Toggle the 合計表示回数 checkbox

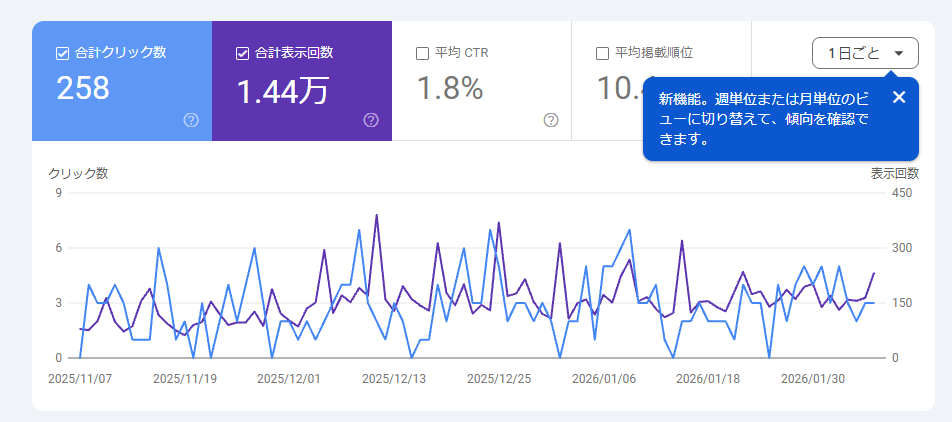coord(242,53)
